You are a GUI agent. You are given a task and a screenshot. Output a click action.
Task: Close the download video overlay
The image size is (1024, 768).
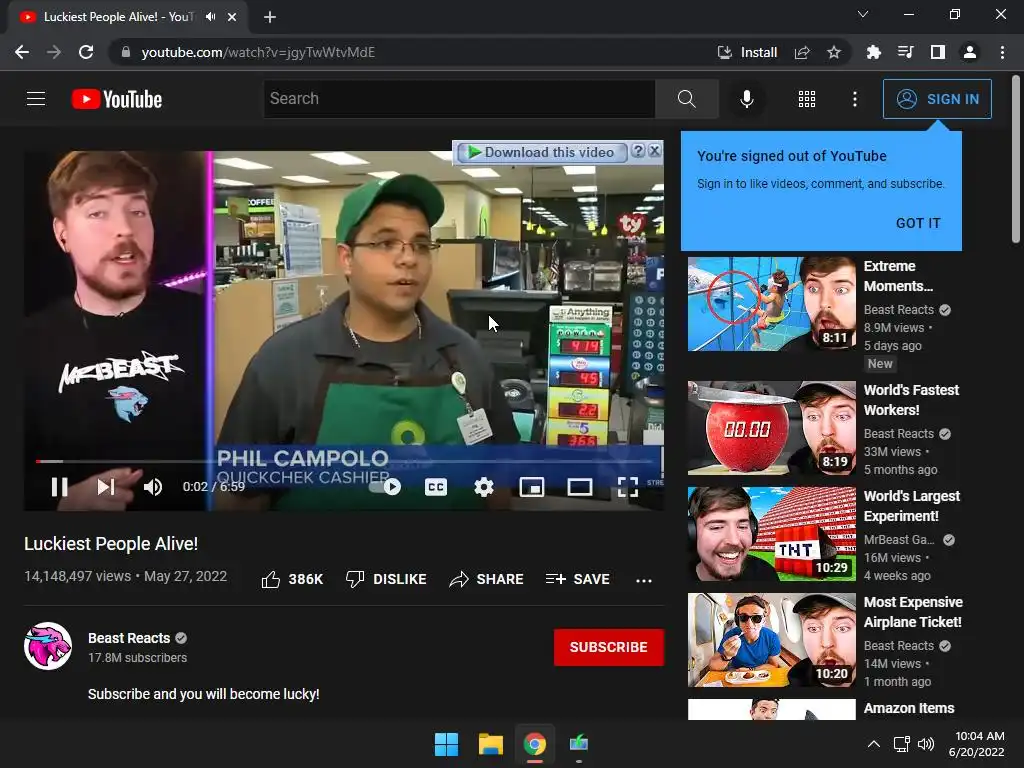click(654, 152)
